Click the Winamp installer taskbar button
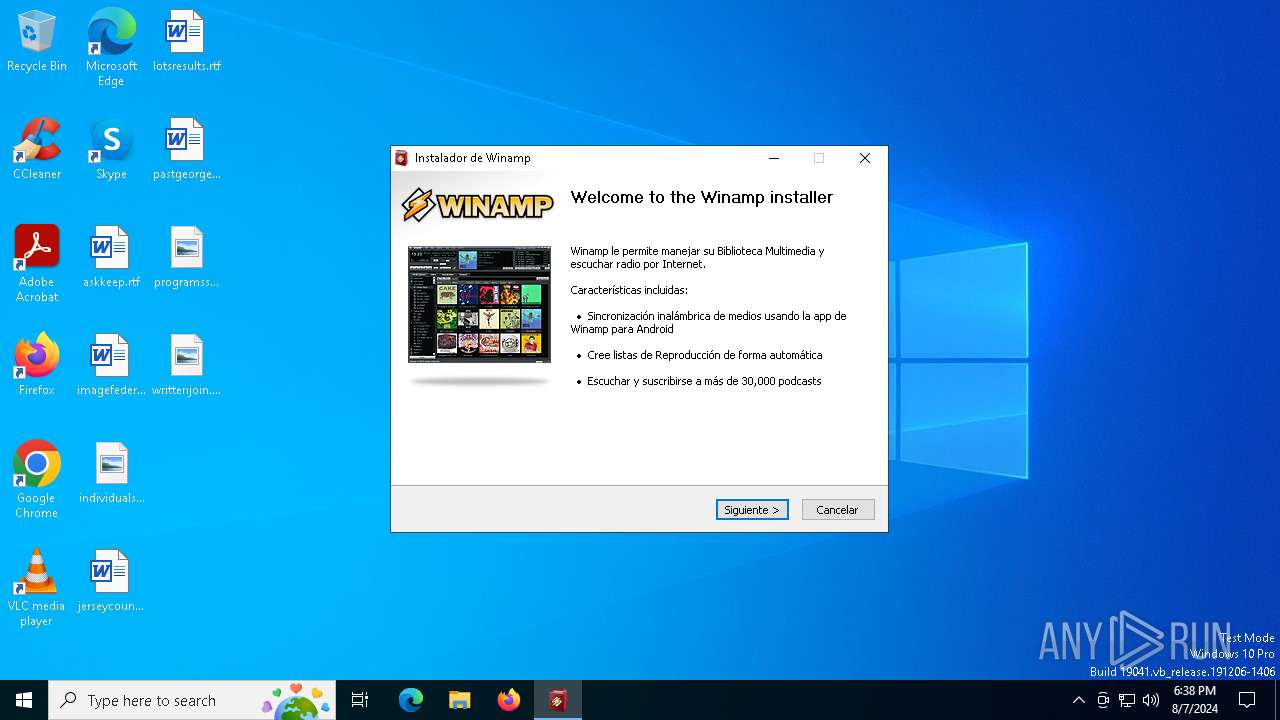 [x=558, y=700]
